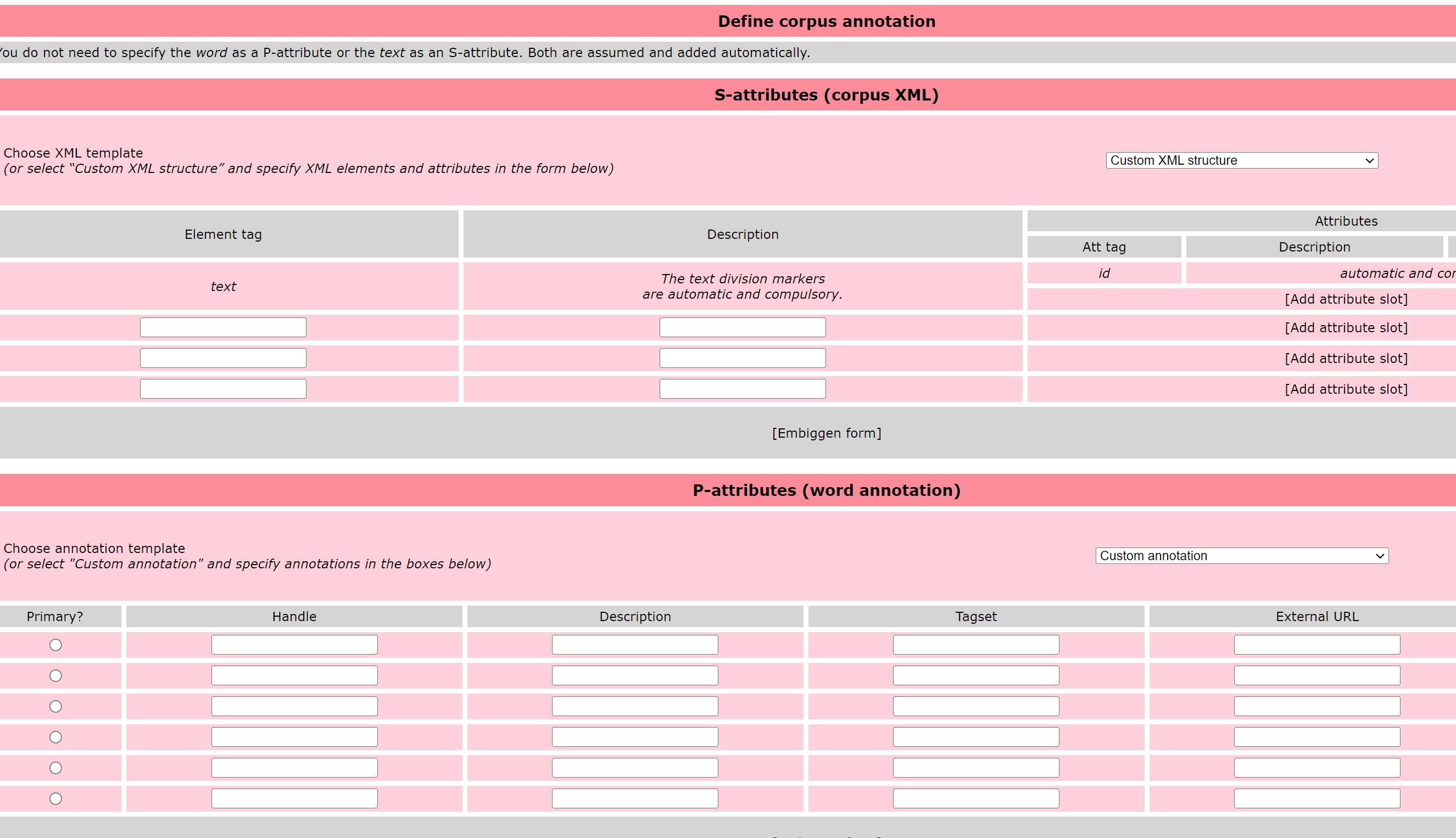Focus fourth row P-attribute Description input

pyautogui.click(x=635, y=738)
